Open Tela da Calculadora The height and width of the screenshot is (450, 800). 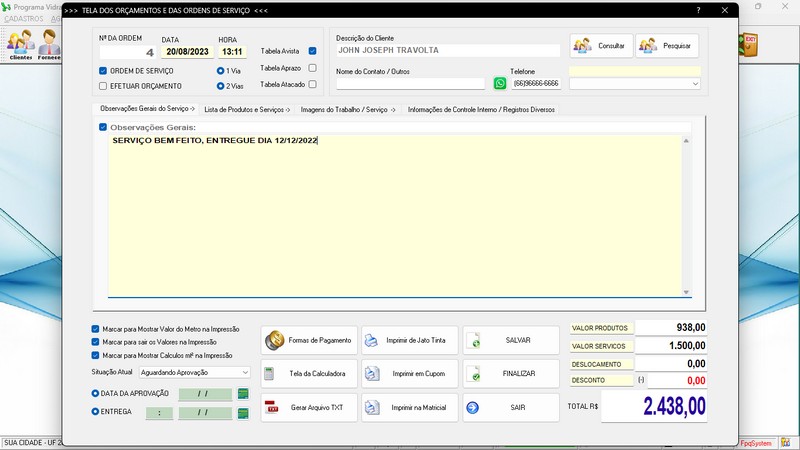[309, 374]
